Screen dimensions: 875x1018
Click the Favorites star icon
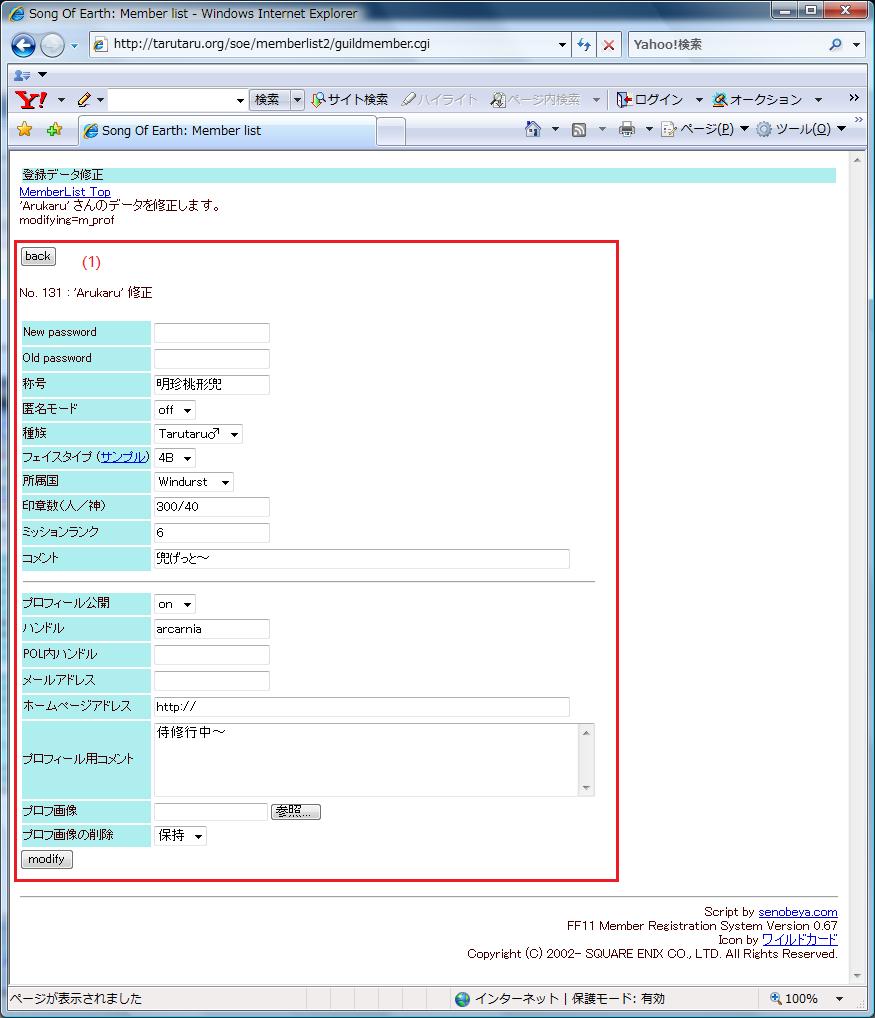(25, 129)
